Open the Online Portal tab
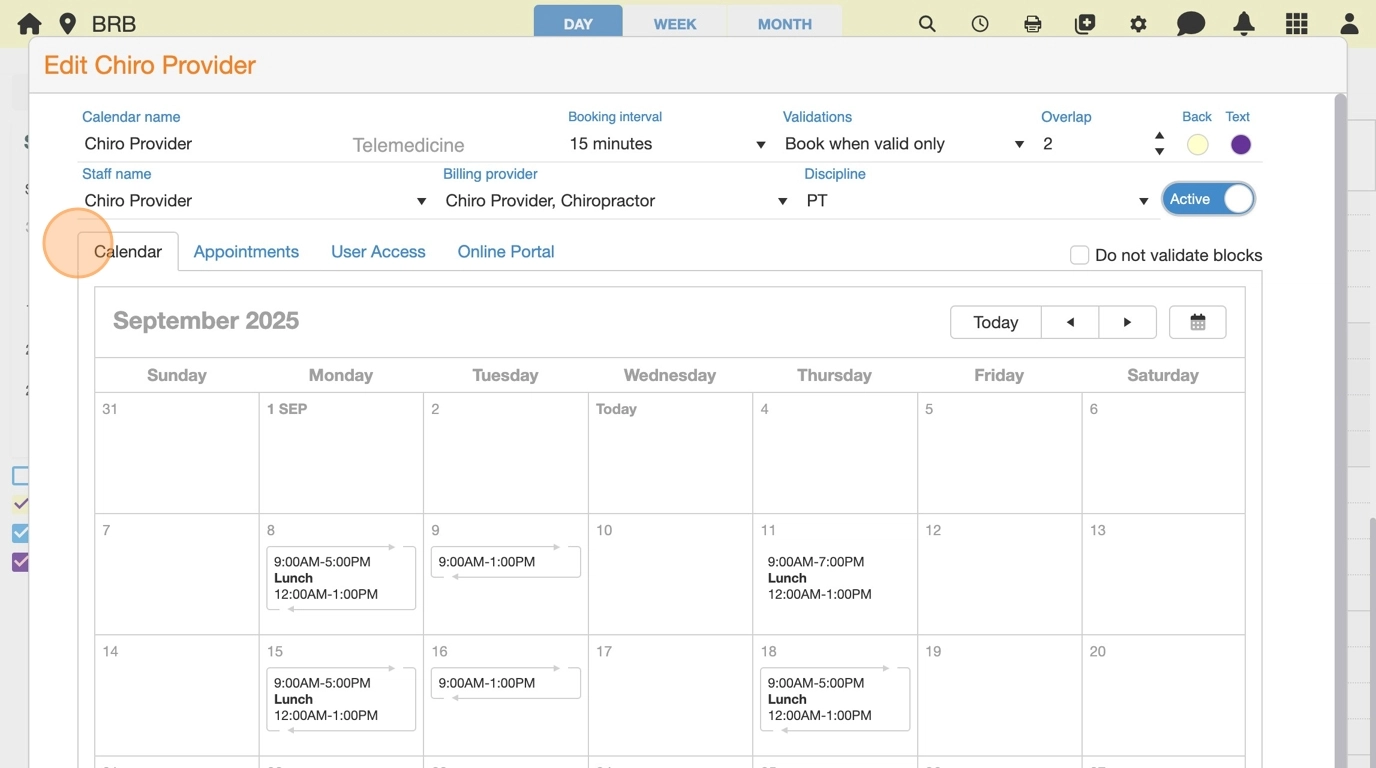The width and height of the screenshot is (1376, 768). tap(505, 252)
